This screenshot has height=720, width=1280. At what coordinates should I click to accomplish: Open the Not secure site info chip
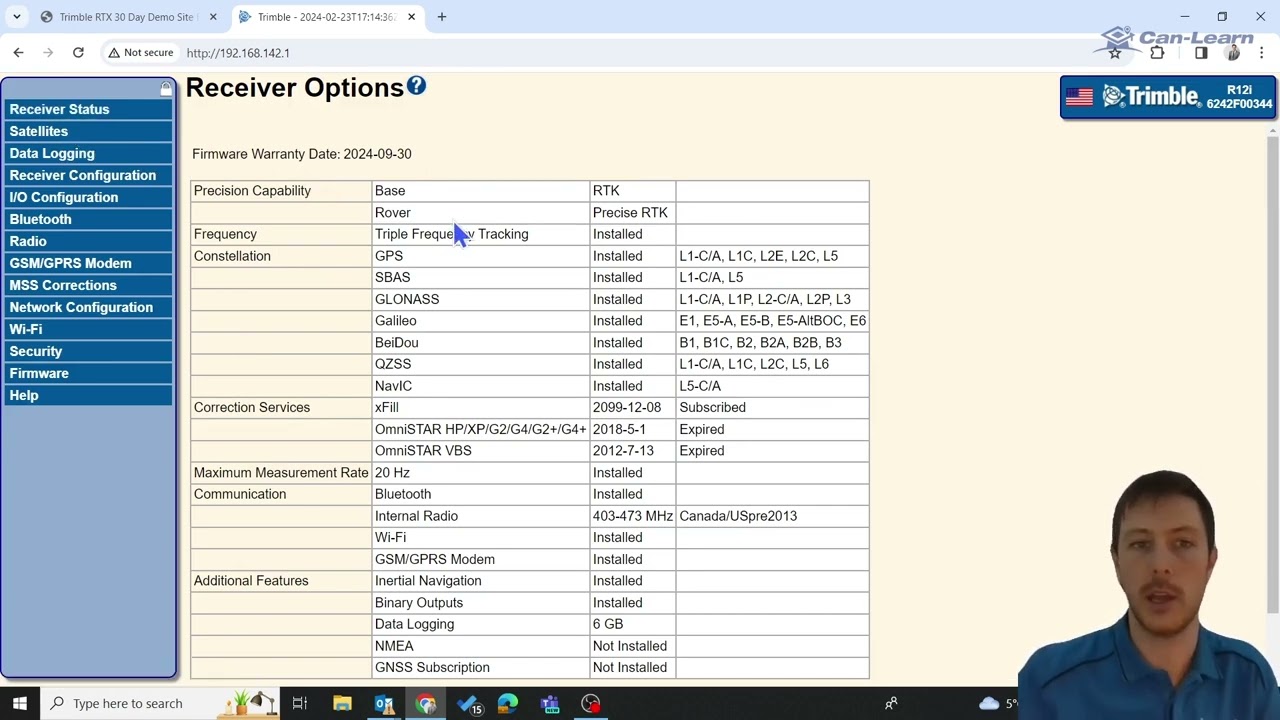[141, 53]
